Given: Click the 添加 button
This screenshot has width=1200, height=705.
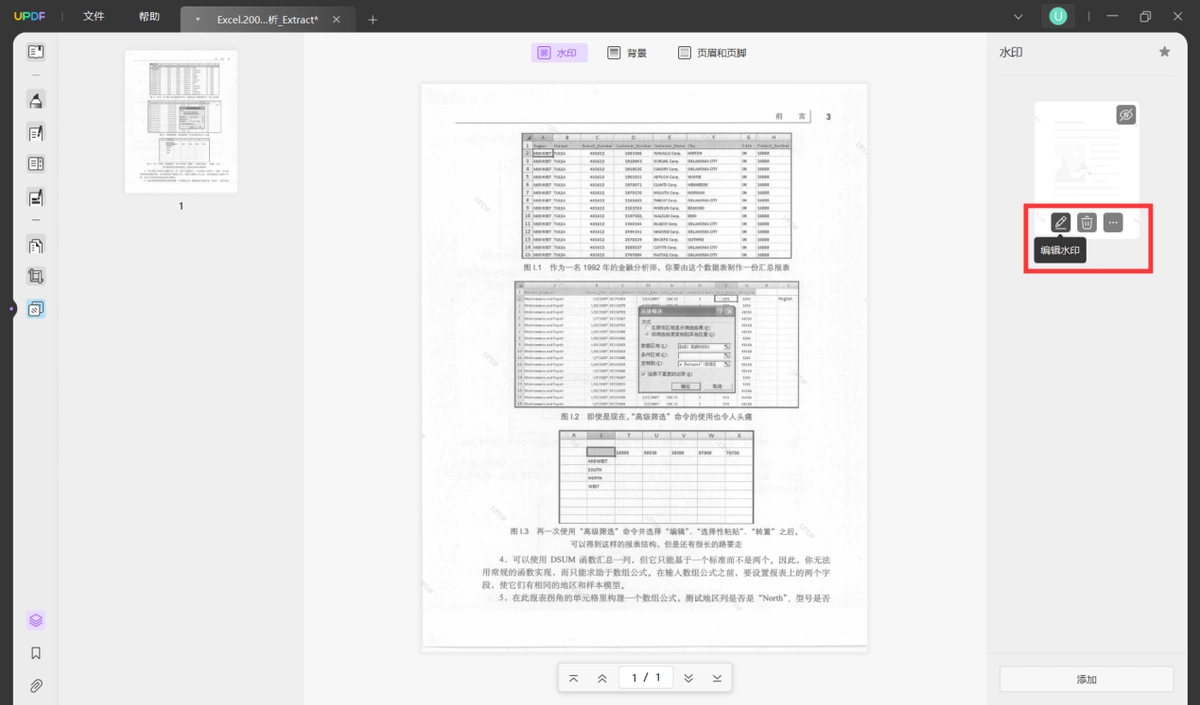Looking at the screenshot, I should click(x=1087, y=679).
